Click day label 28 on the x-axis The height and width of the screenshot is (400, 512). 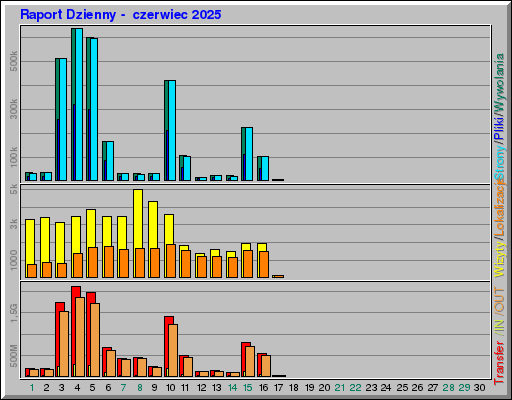(448, 388)
